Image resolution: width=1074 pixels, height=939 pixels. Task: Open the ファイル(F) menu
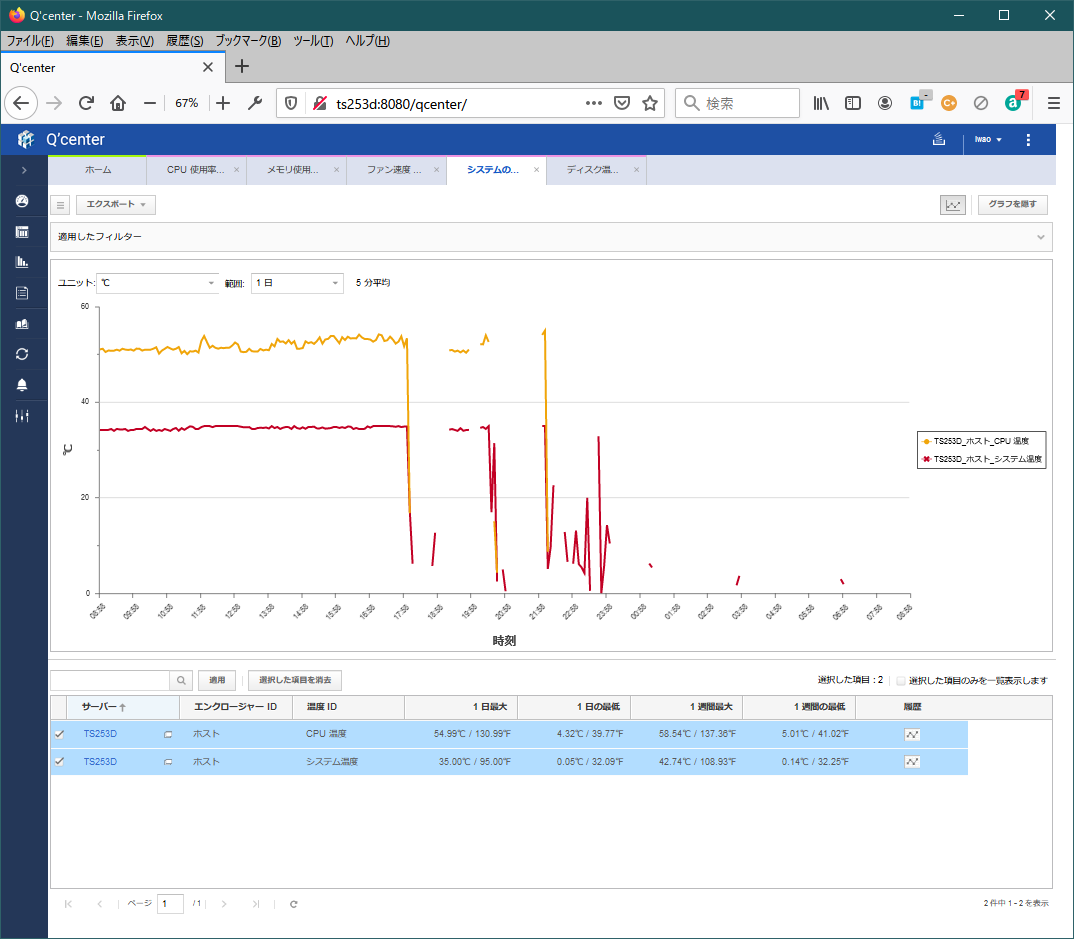click(x=30, y=41)
